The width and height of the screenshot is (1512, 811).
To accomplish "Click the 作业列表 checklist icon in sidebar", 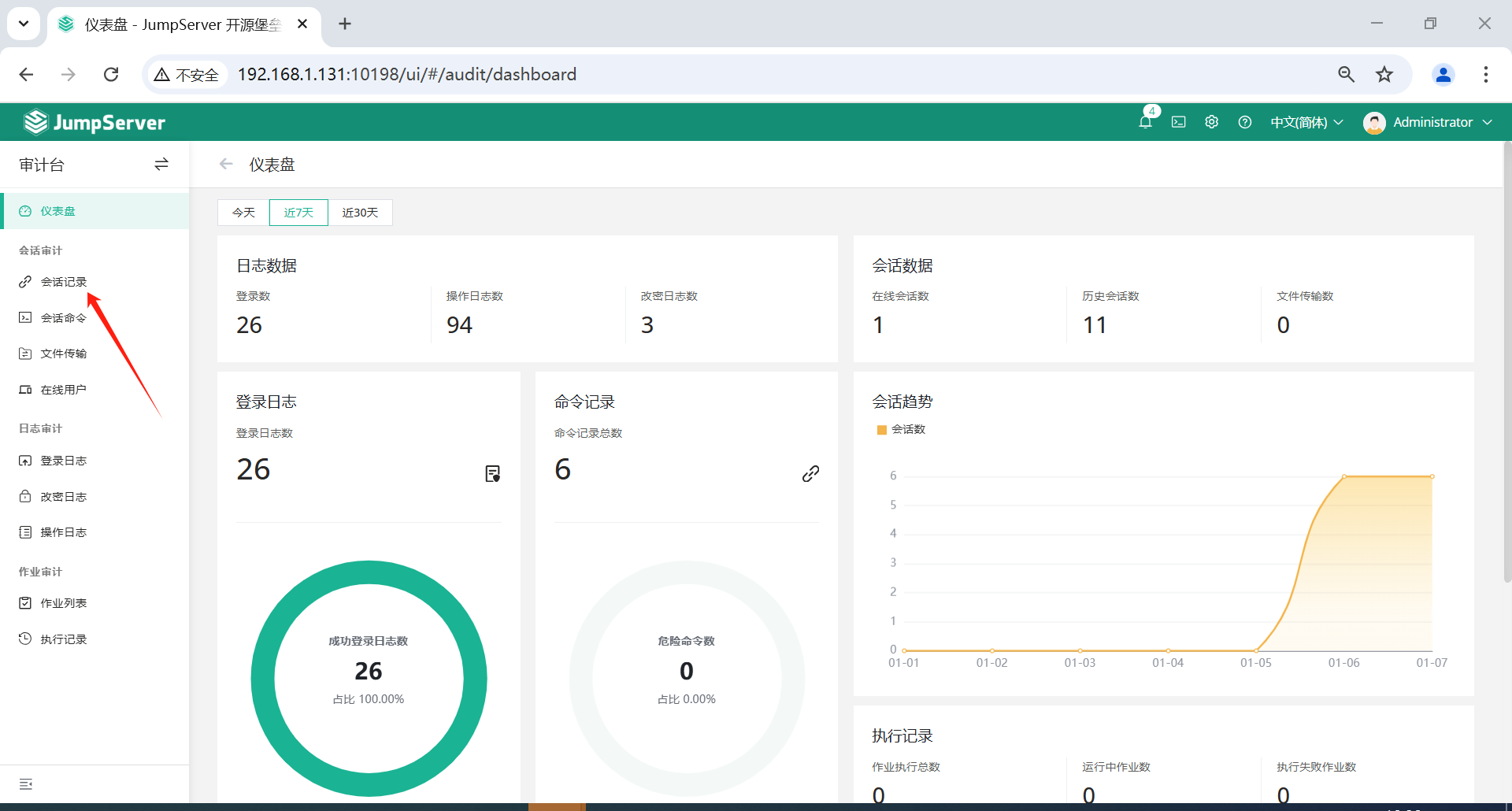I will [25, 603].
